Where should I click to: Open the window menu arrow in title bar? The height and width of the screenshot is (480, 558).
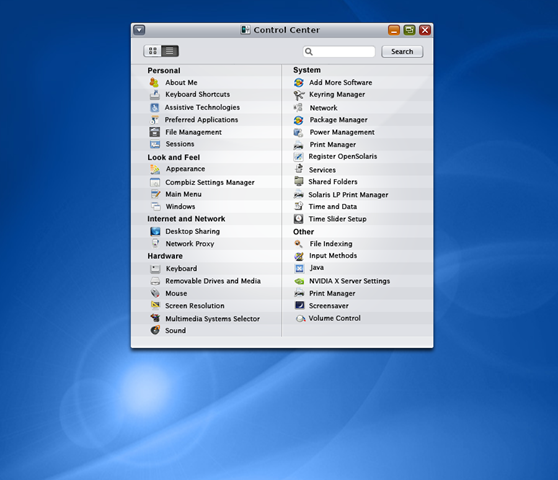click(x=139, y=30)
